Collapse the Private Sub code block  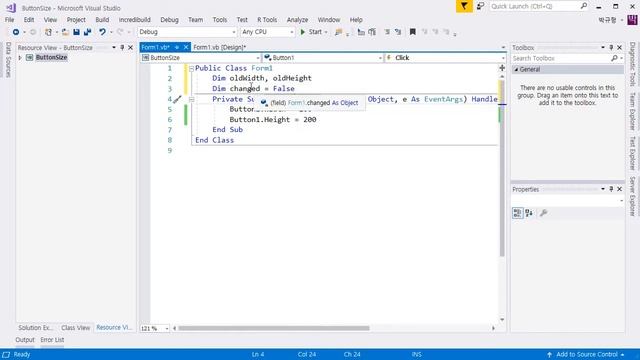pos(191,99)
